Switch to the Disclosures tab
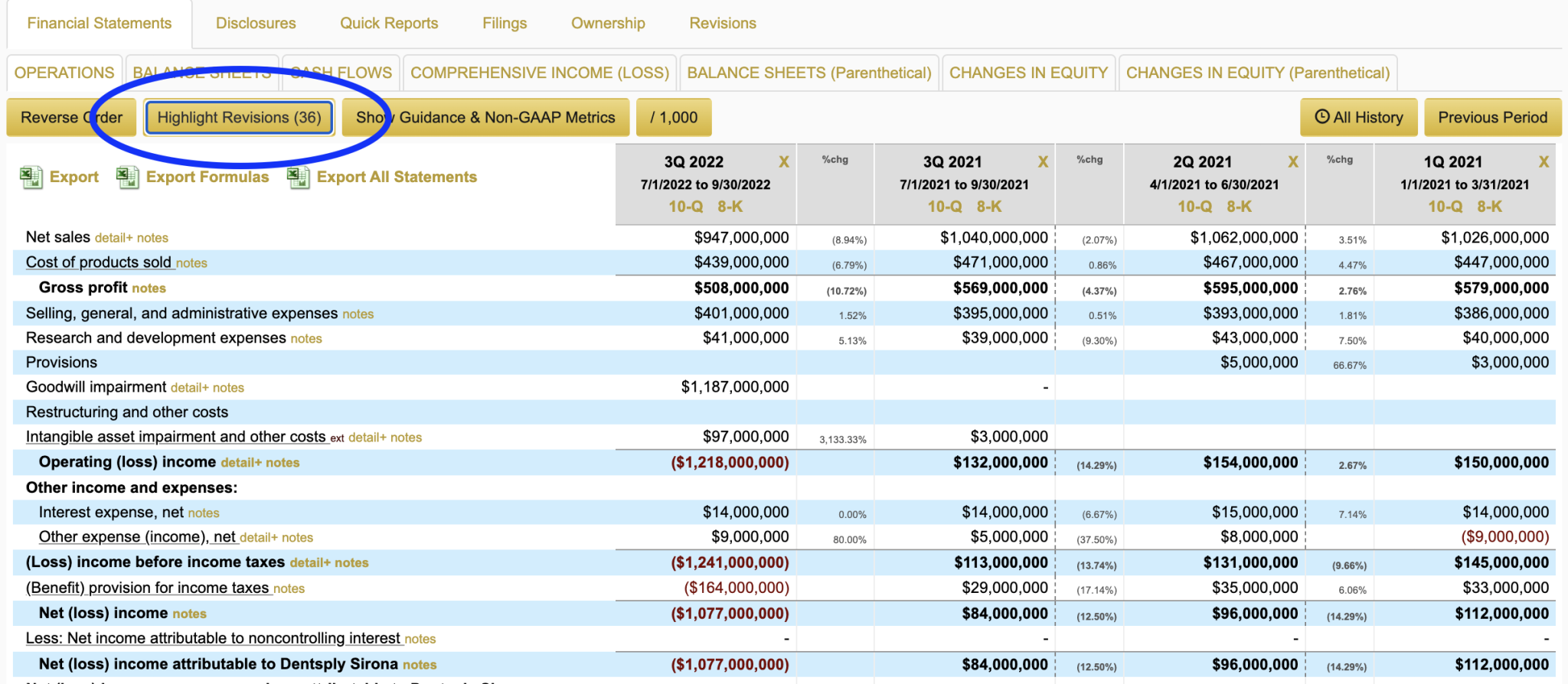 pos(256,23)
